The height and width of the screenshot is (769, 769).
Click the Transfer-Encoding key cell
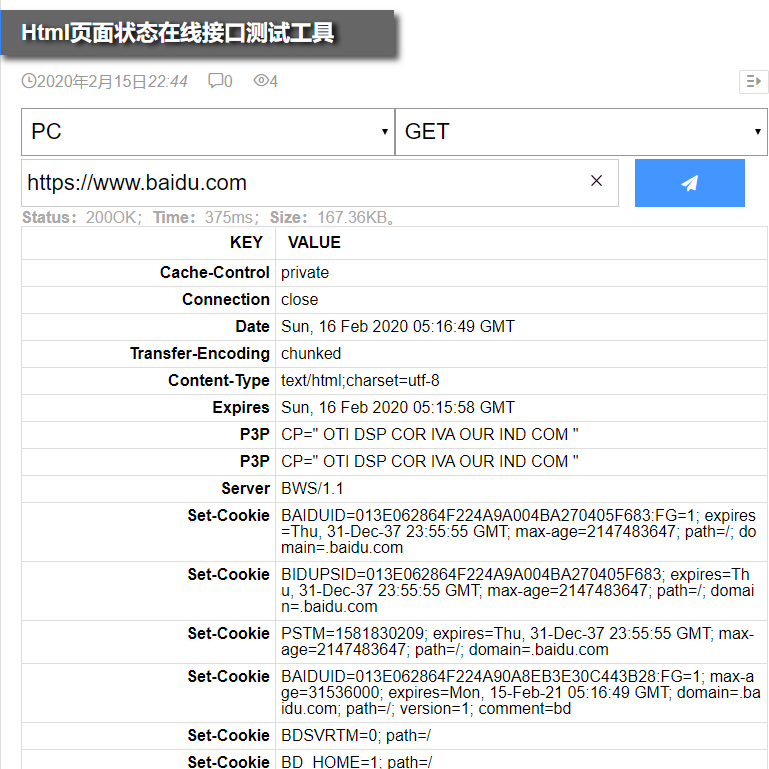click(x=148, y=354)
